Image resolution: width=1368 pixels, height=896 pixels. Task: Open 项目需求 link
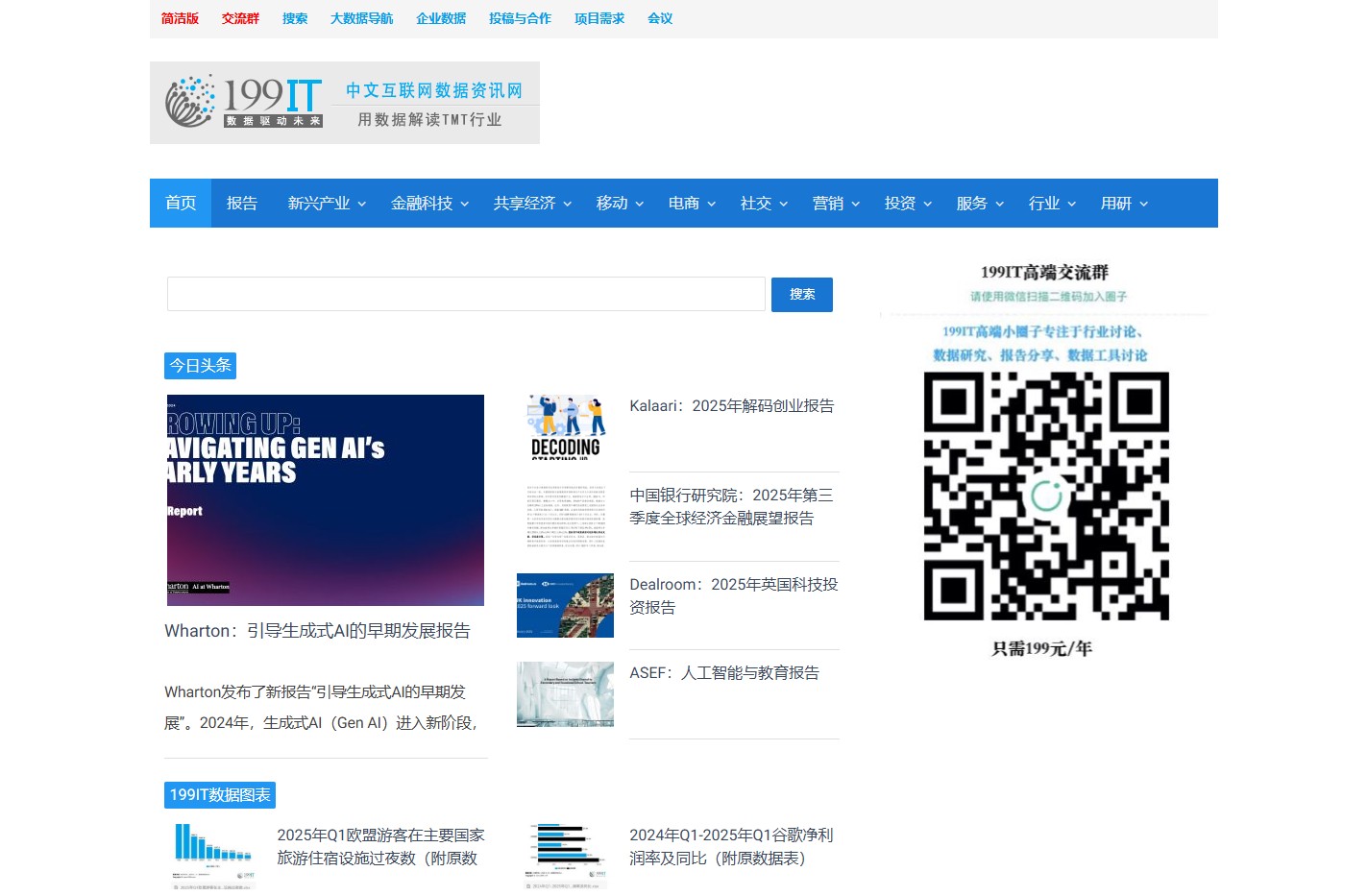(x=599, y=18)
